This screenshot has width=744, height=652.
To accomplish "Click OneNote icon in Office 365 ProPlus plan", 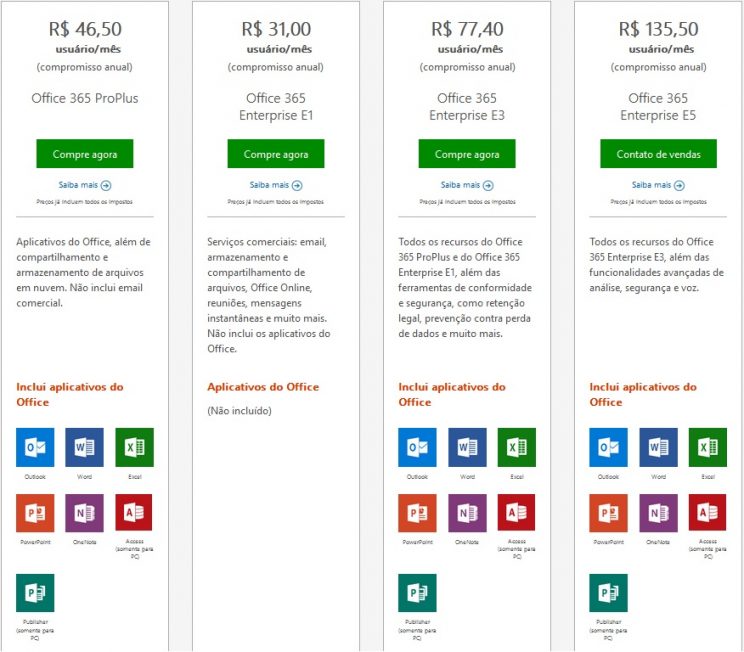I will [84, 512].
